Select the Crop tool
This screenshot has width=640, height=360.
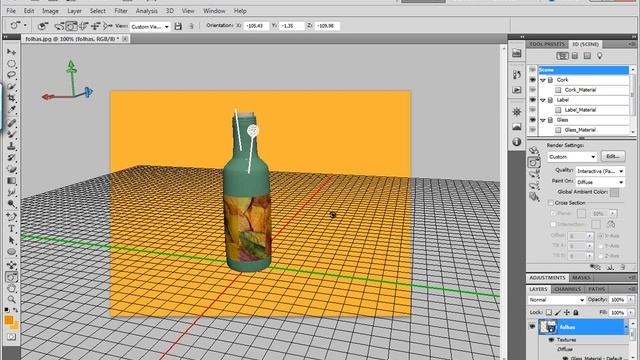click(11, 98)
